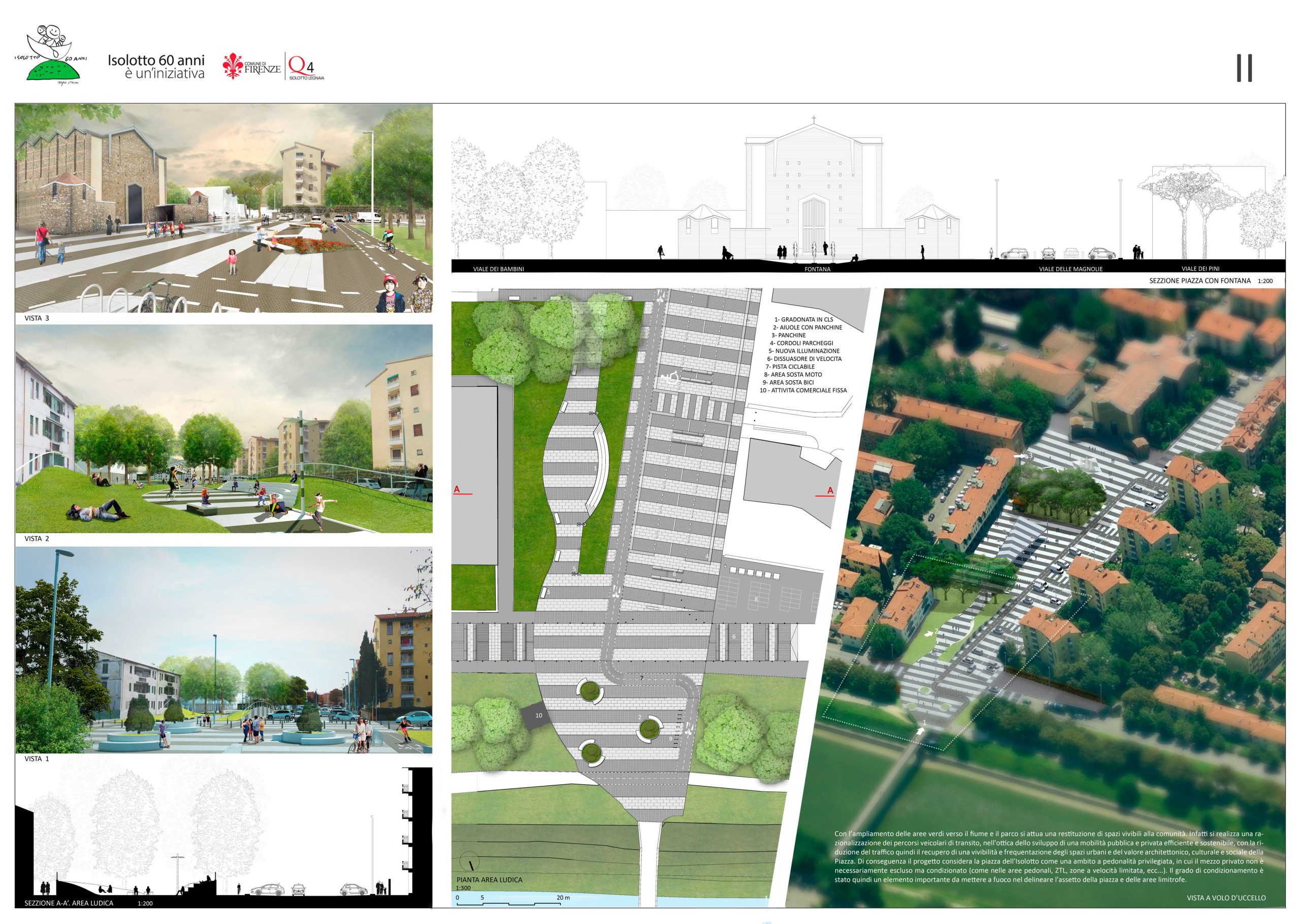Click legend entry "6- DISSUASORE DI VELOCITA"

click(804, 359)
